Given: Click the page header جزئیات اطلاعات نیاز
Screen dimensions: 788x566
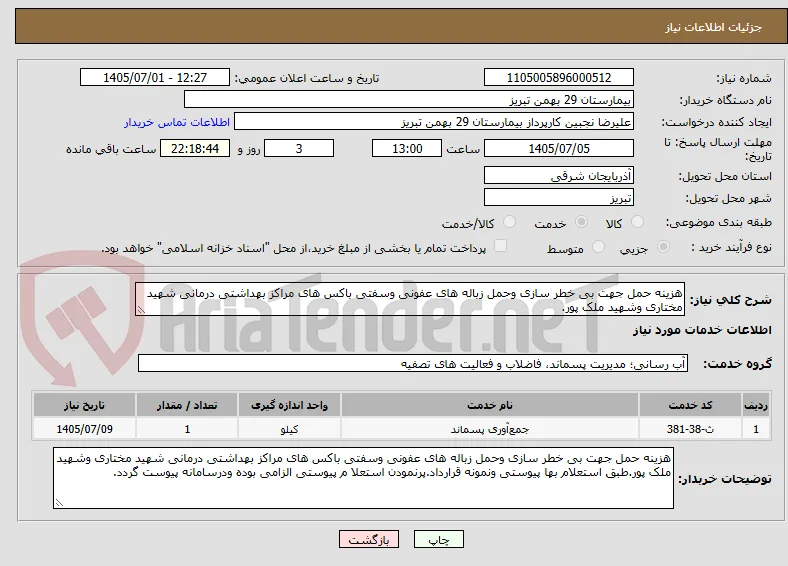Looking at the screenshot, I should coord(713,27).
